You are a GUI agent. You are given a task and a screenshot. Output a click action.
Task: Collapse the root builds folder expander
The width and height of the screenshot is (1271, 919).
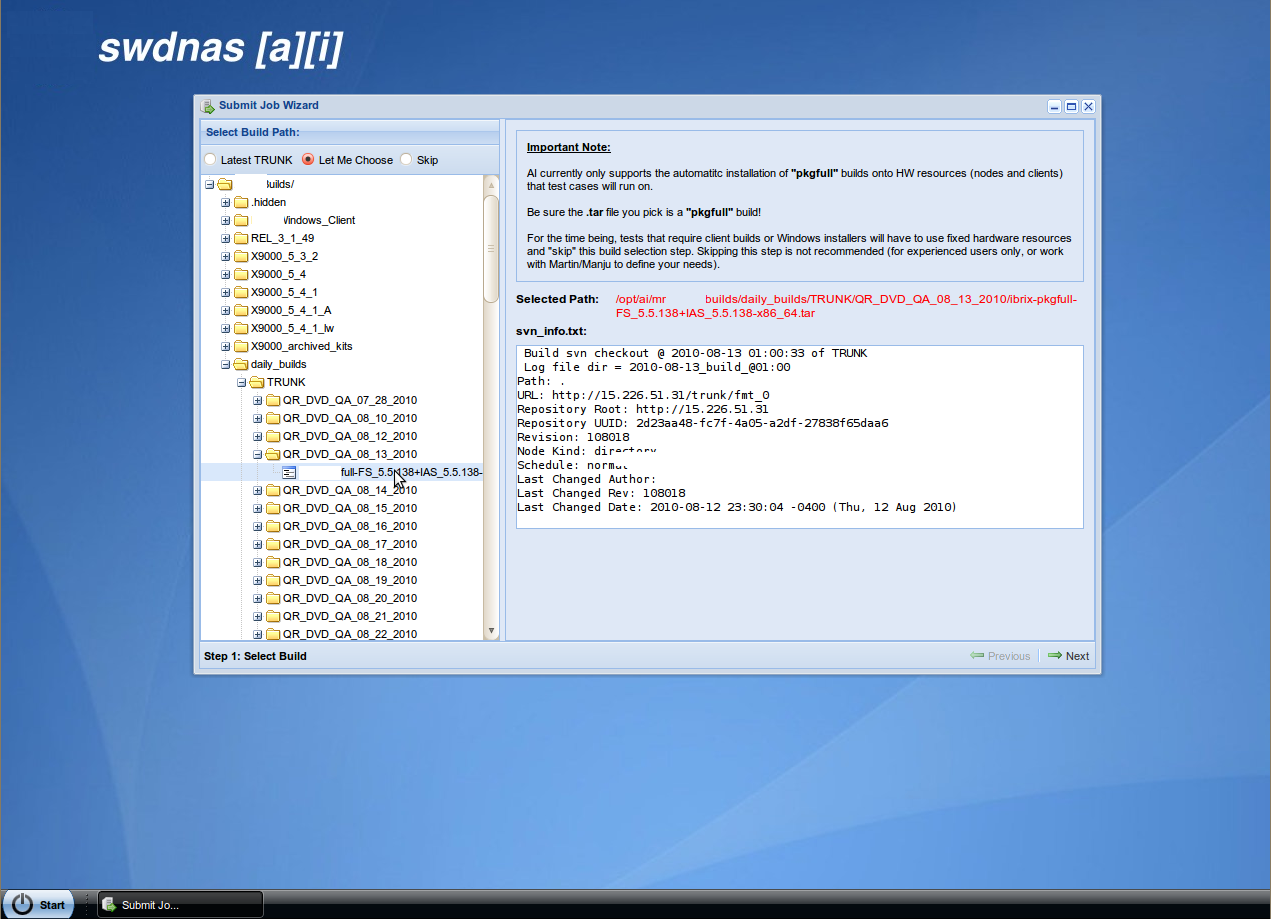[x=210, y=184]
